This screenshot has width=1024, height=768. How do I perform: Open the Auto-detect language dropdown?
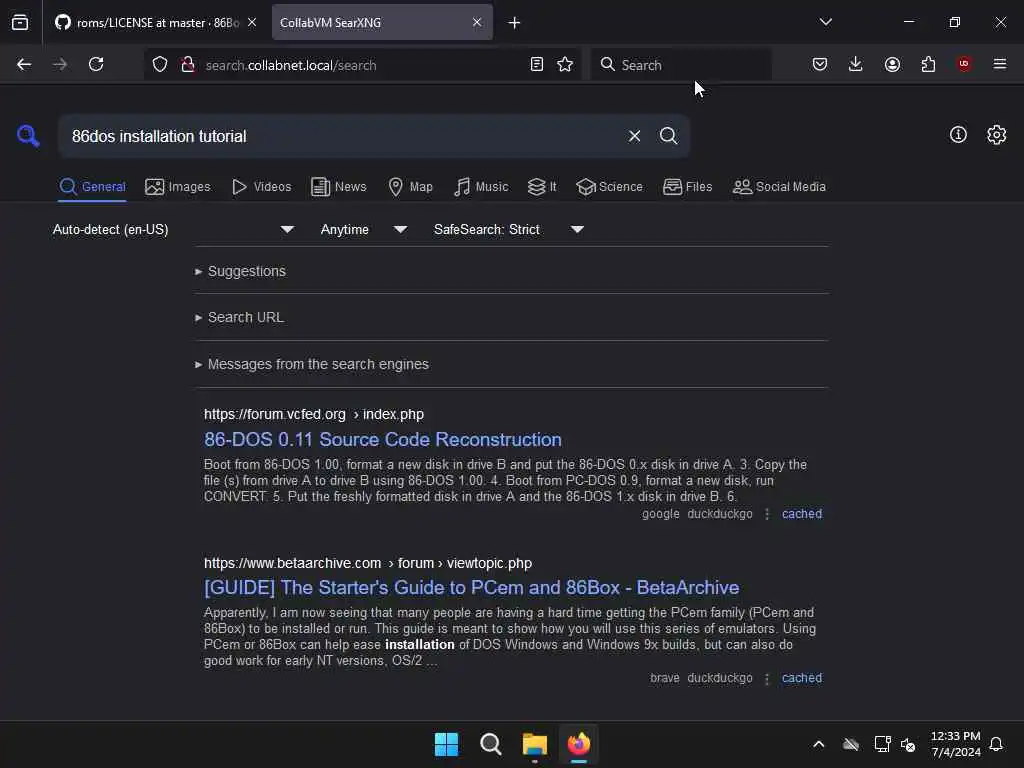pos(173,229)
